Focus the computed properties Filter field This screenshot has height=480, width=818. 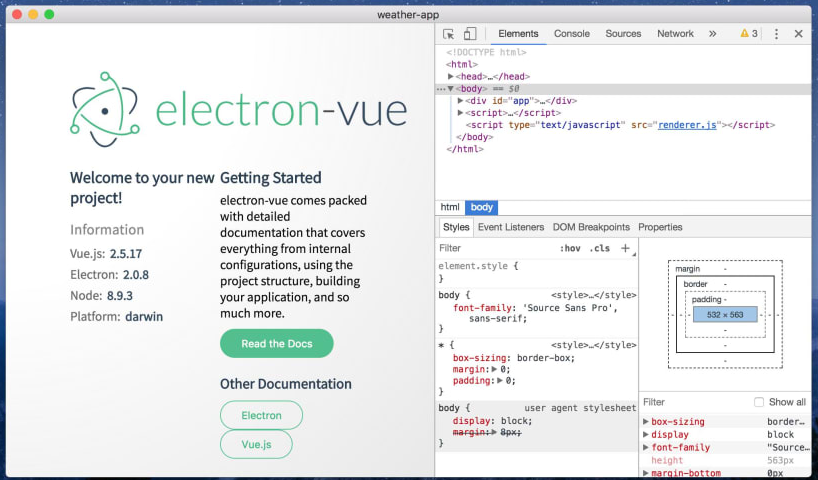pyautogui.click(x=694, y=402)
